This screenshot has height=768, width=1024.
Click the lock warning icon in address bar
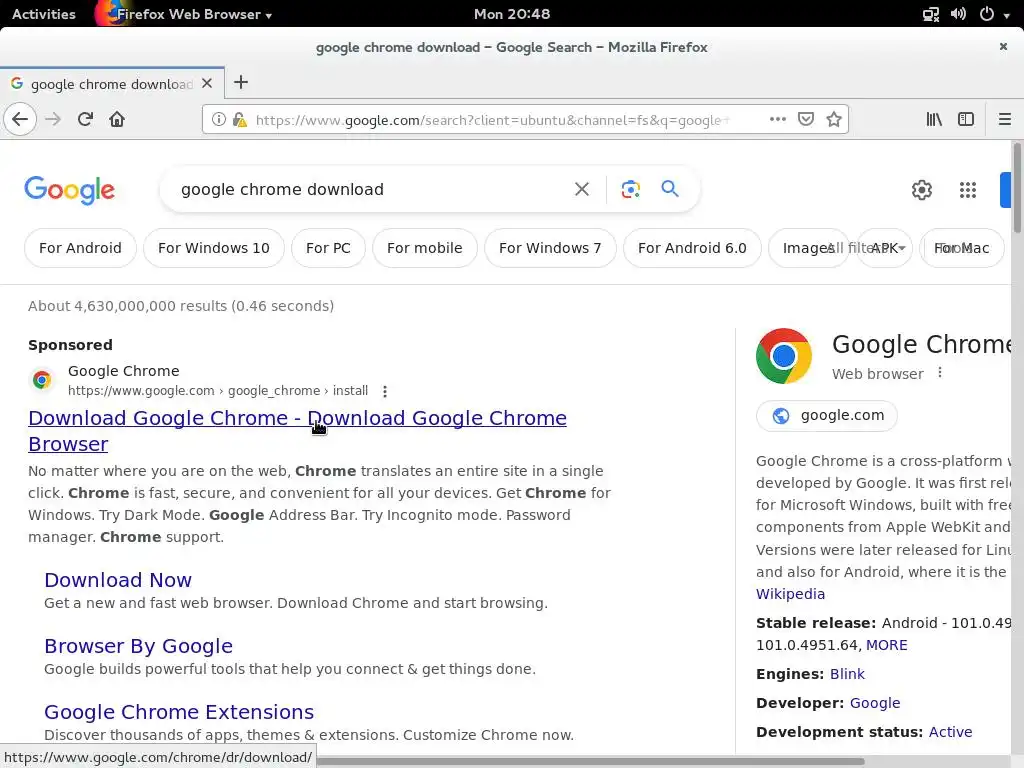[240, 120]
